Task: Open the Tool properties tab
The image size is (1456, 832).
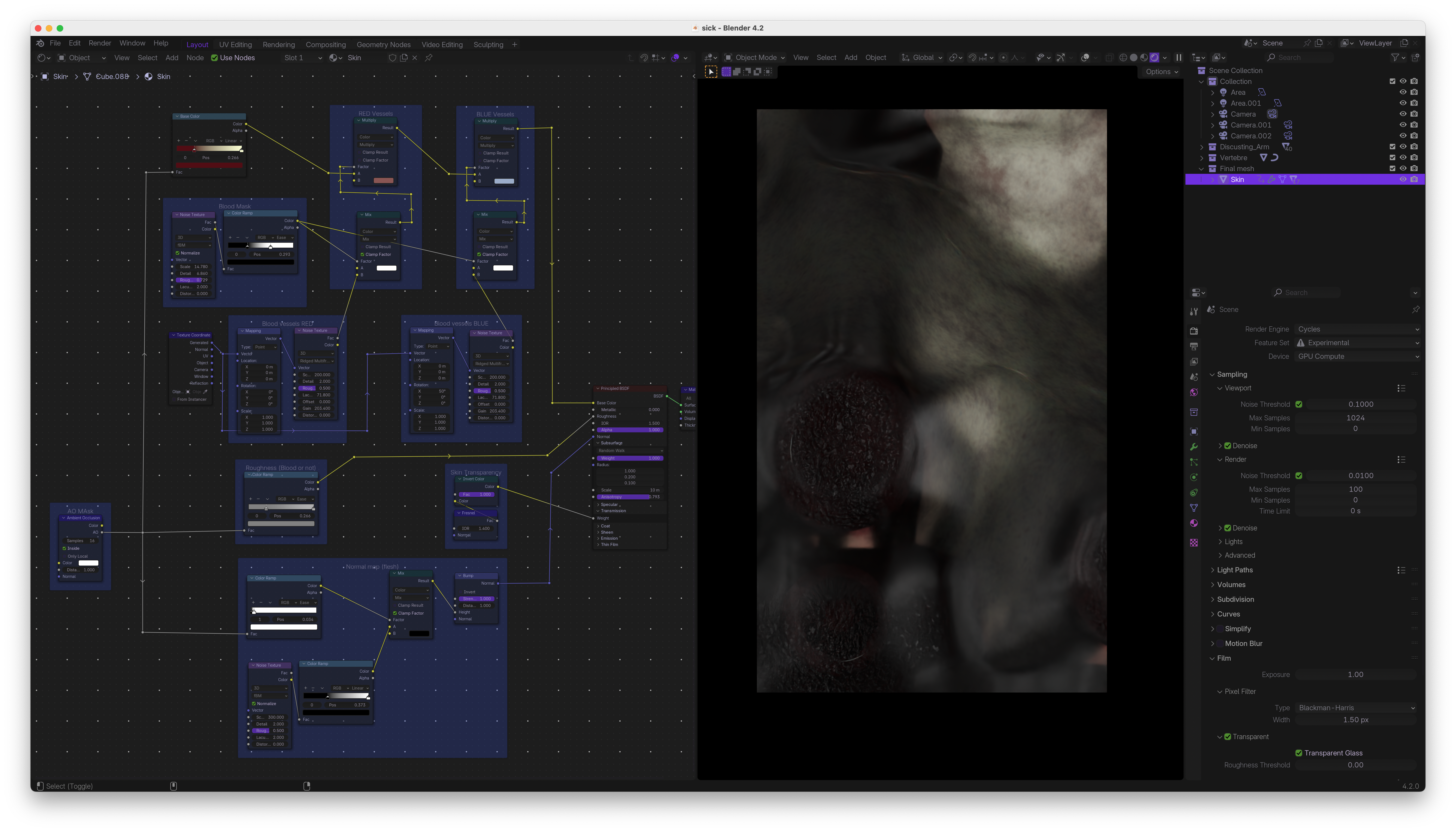Action: [x=1194, y=311]
